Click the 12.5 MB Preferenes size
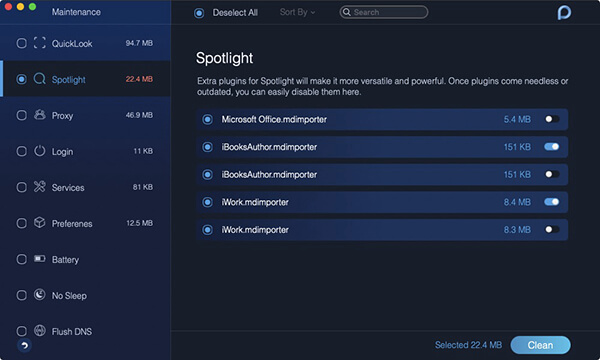 (x=140, y=223)
